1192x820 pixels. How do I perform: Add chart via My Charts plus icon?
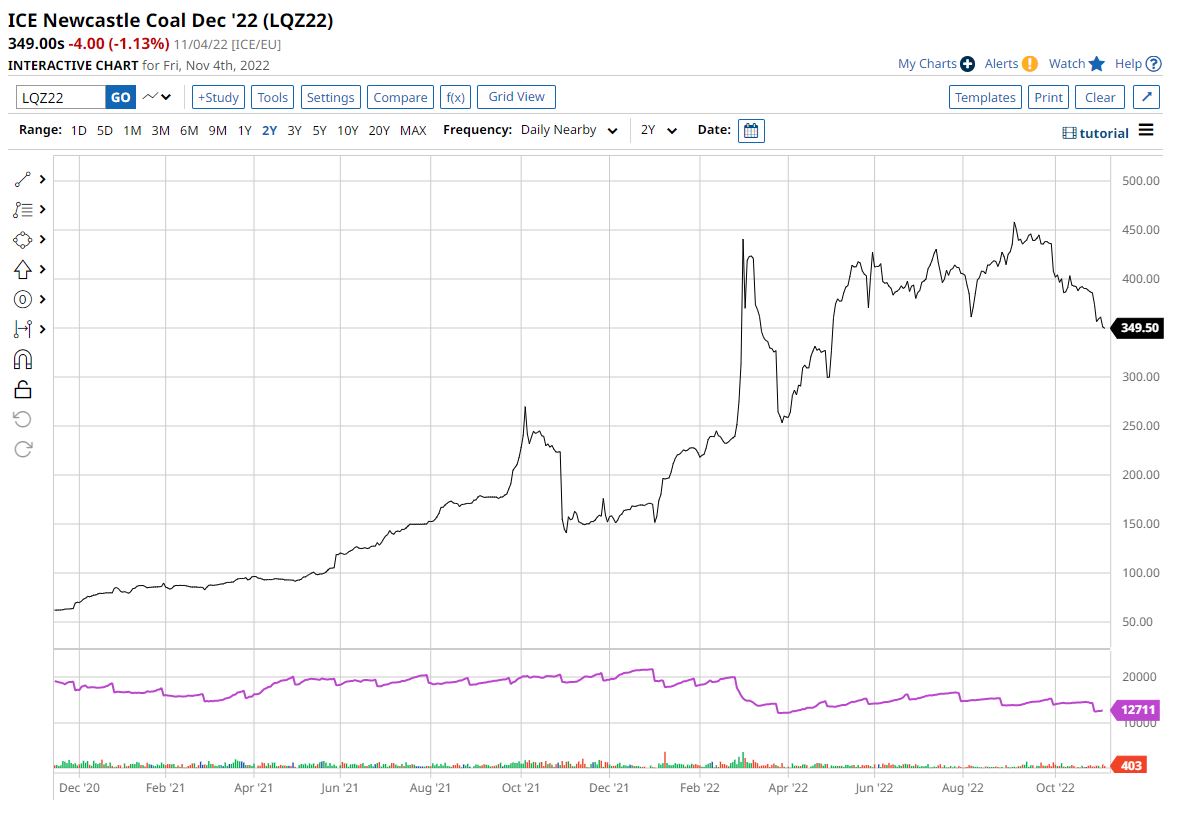pos(967,64)
